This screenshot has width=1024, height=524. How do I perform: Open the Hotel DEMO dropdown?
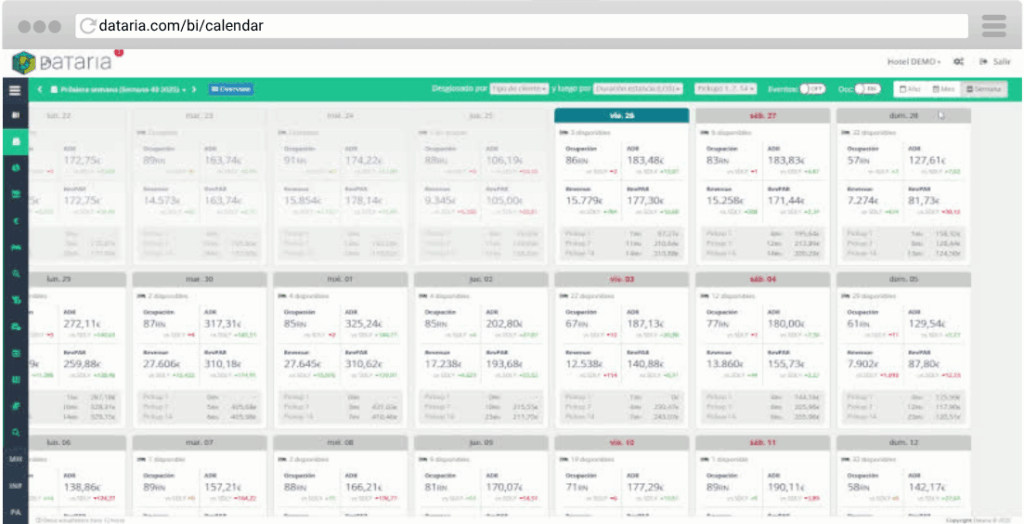pos(914,62)
